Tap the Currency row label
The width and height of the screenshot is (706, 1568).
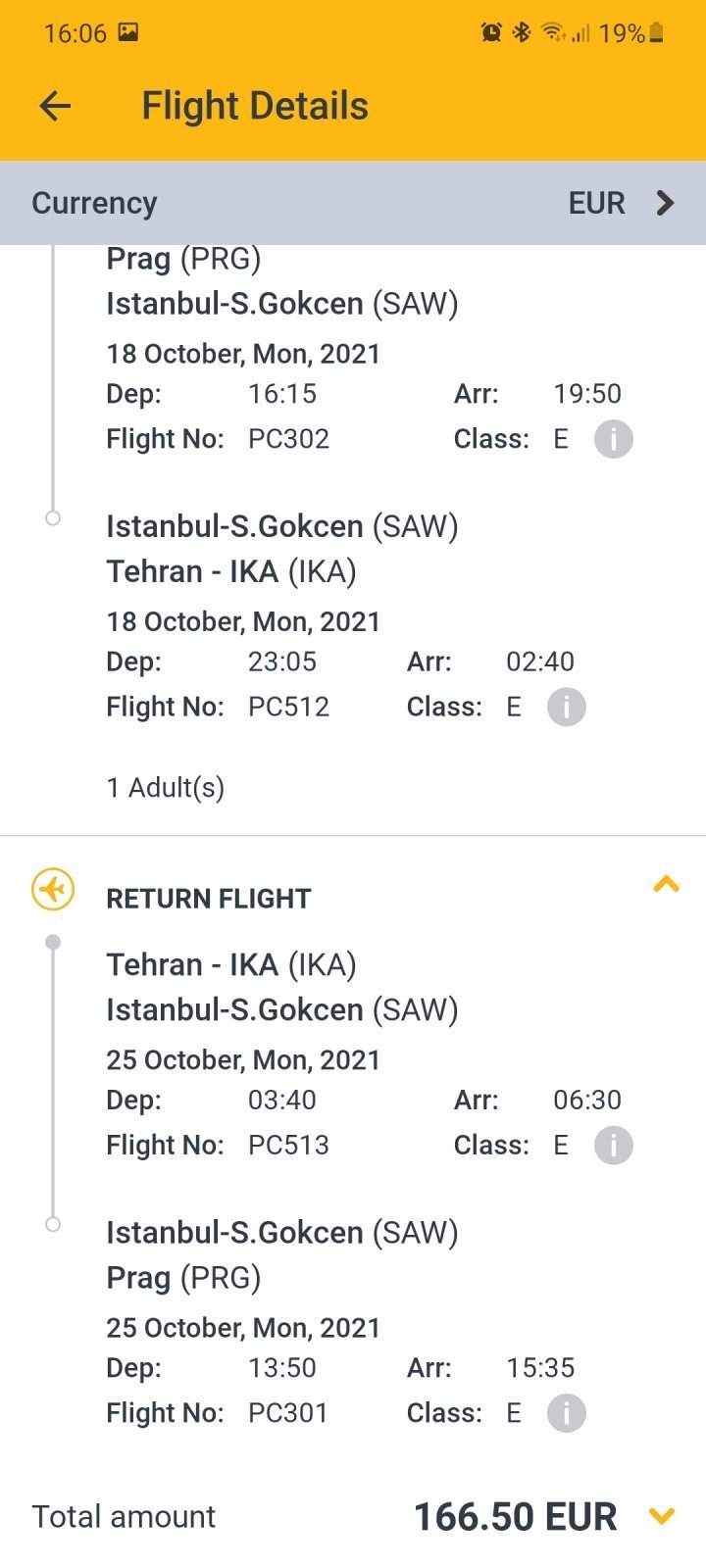94,203
